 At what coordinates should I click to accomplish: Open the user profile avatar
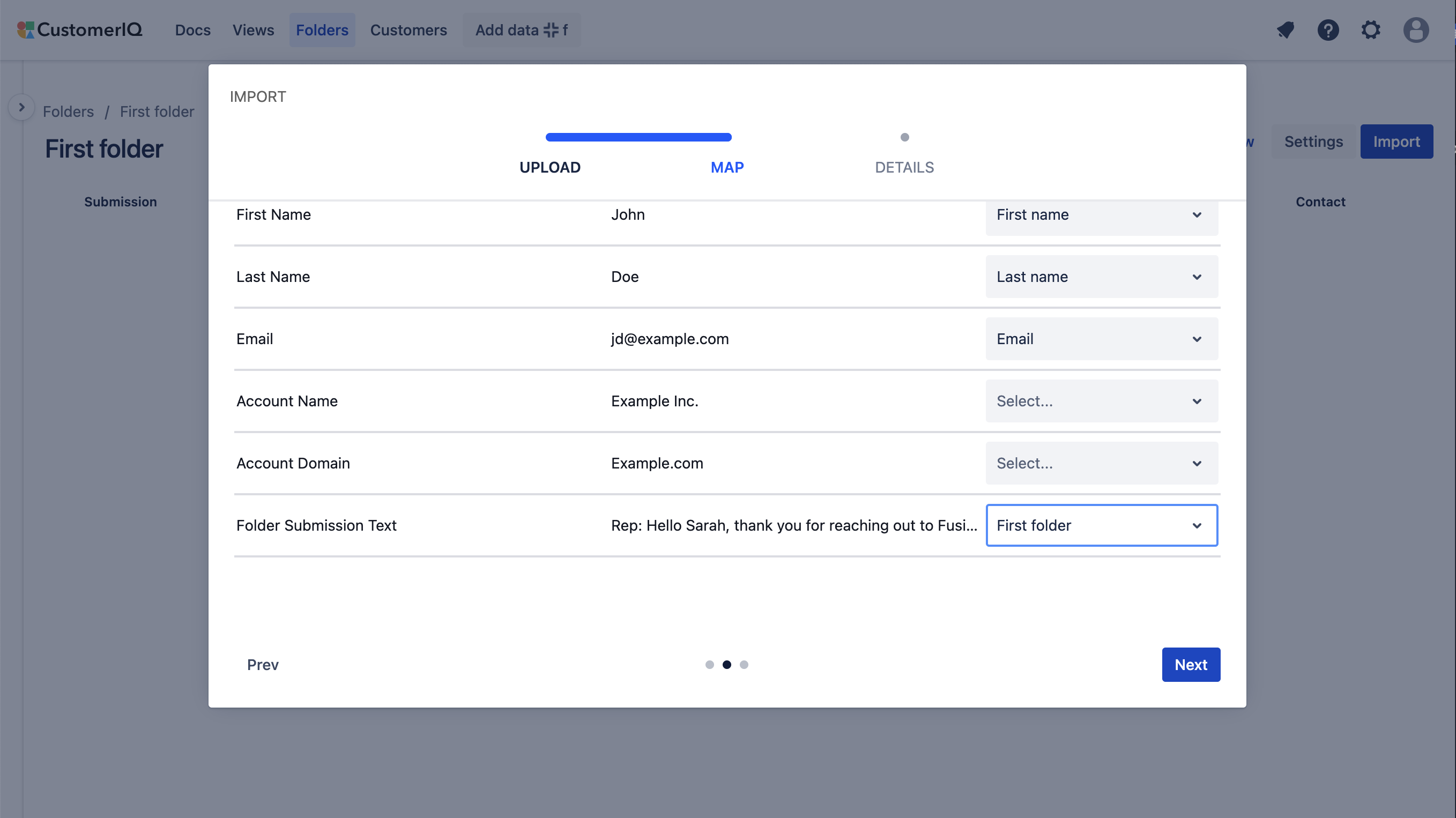(x=1415, y=30)
